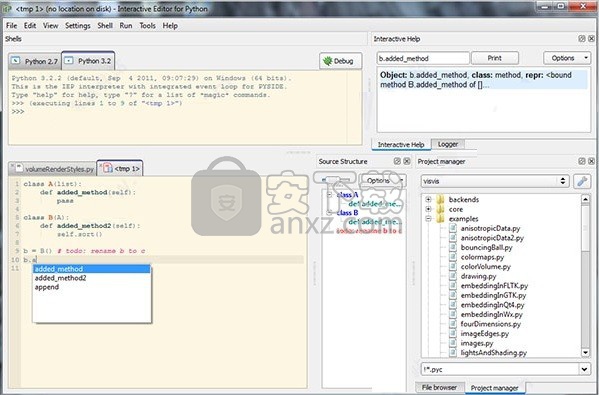Screen dimensions: 599x395
Task: Select anisotropicData.py file
Action: click(x=490, y=228)
